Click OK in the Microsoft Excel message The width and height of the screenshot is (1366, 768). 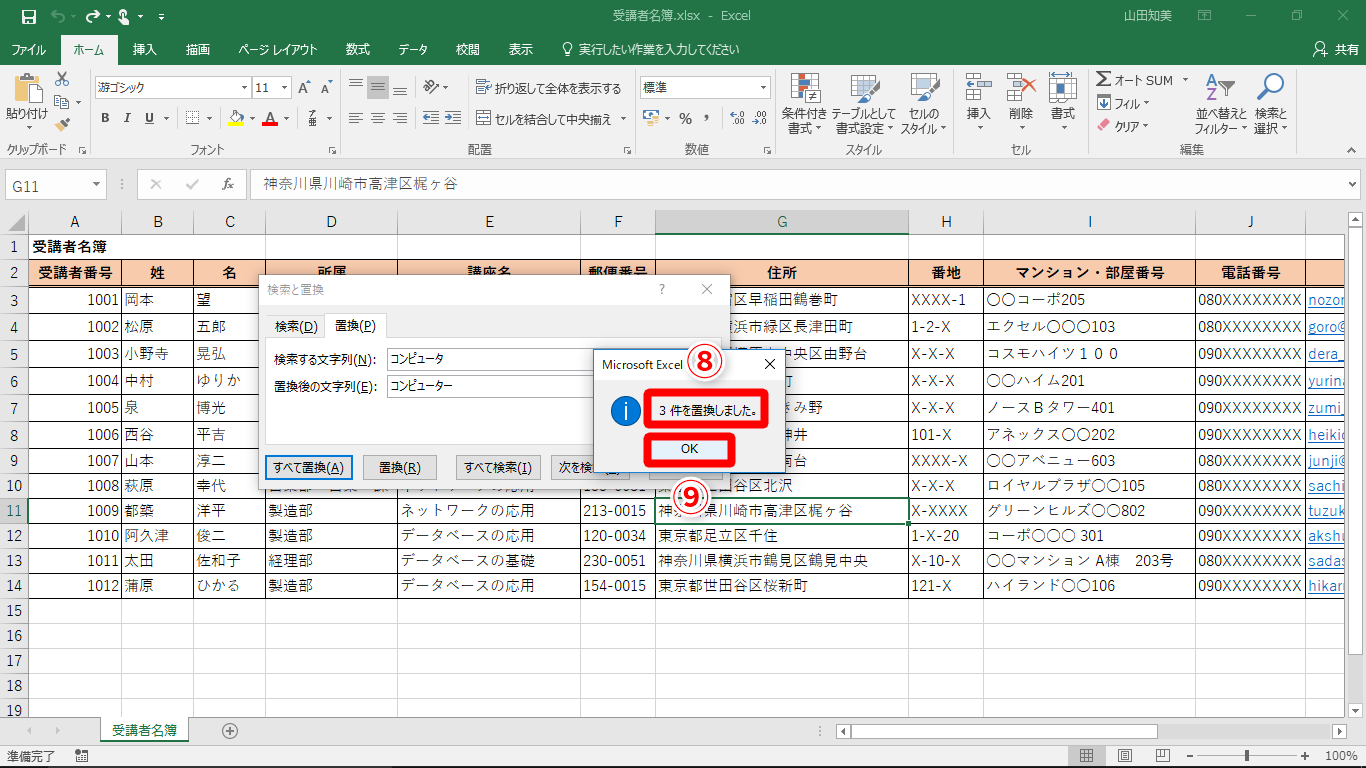tap(689, 449)
